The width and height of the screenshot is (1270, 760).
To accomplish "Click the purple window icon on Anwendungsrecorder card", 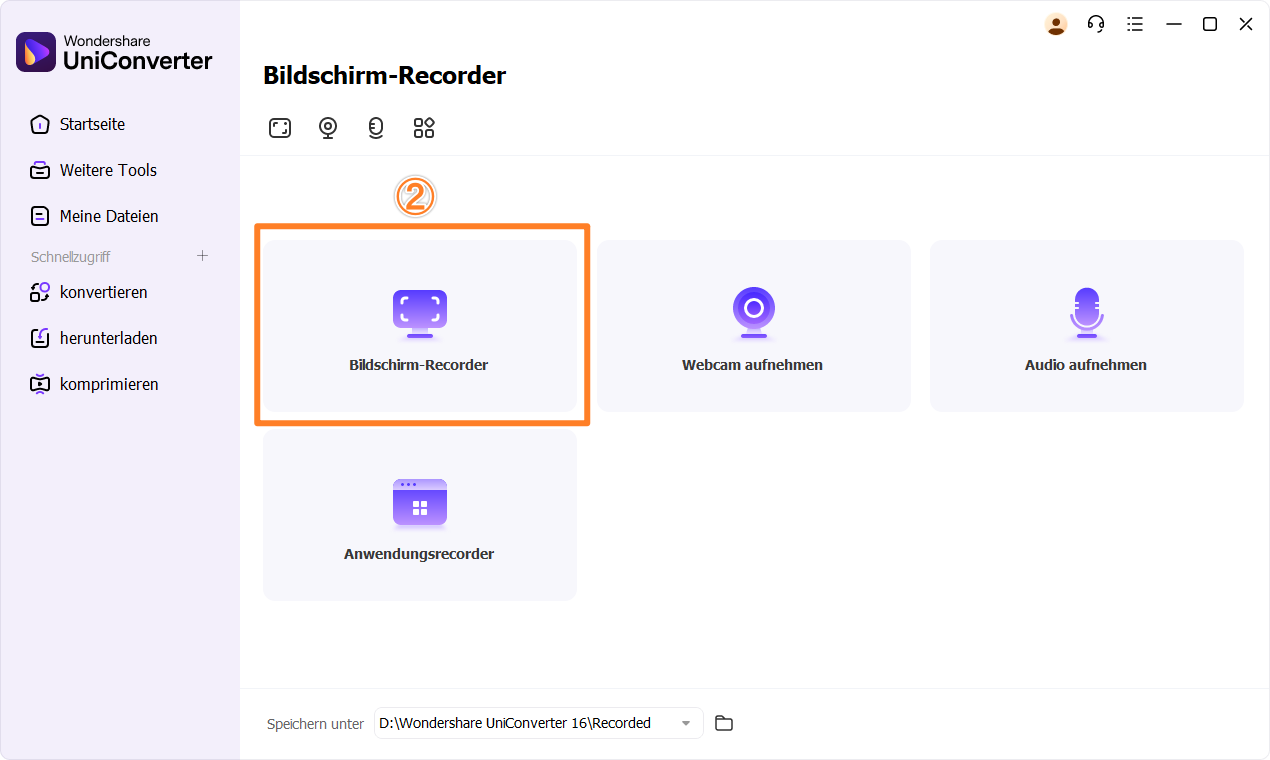I will [420, 503].
